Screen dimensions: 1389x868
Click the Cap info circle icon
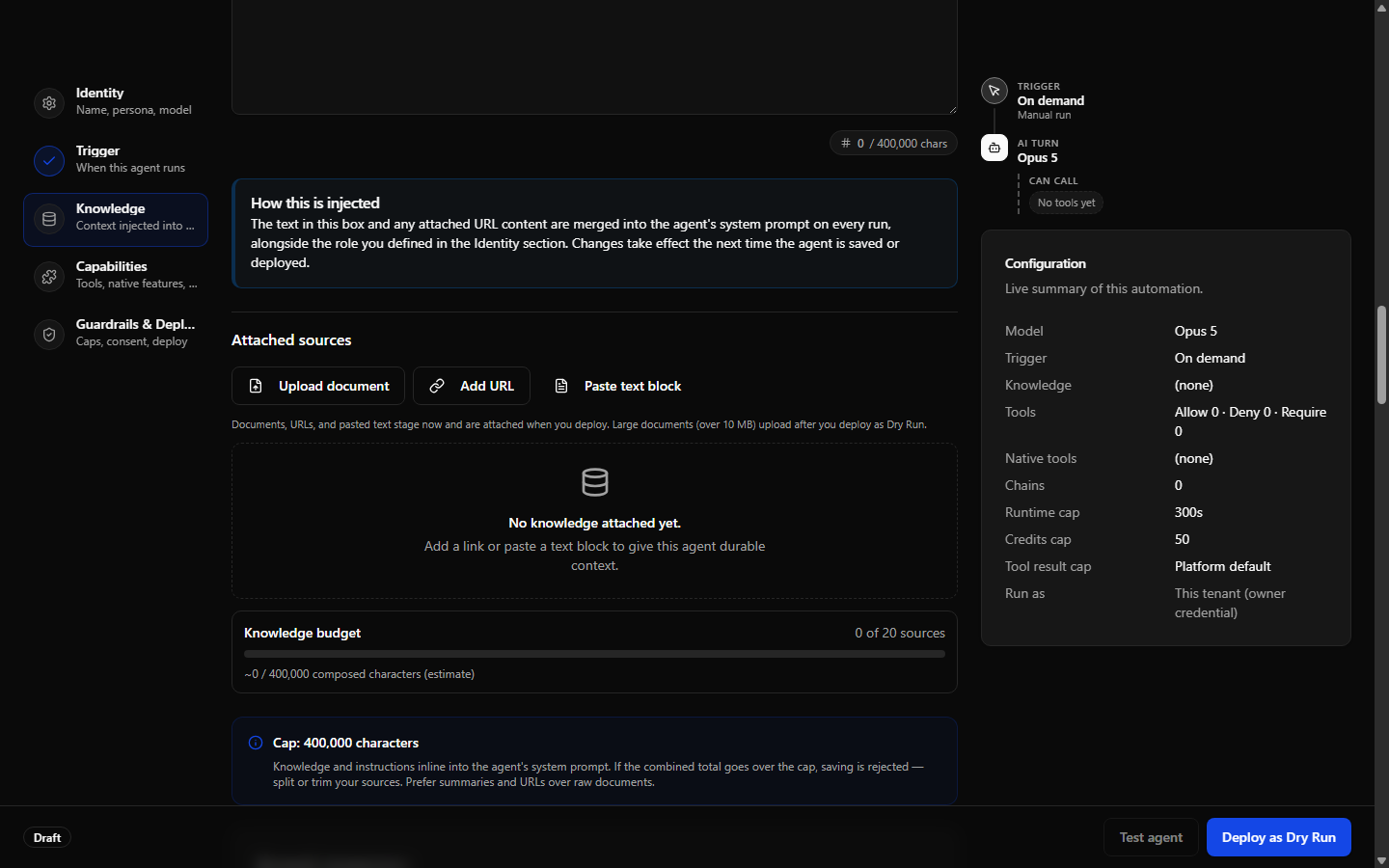click(x=256, y=743)
